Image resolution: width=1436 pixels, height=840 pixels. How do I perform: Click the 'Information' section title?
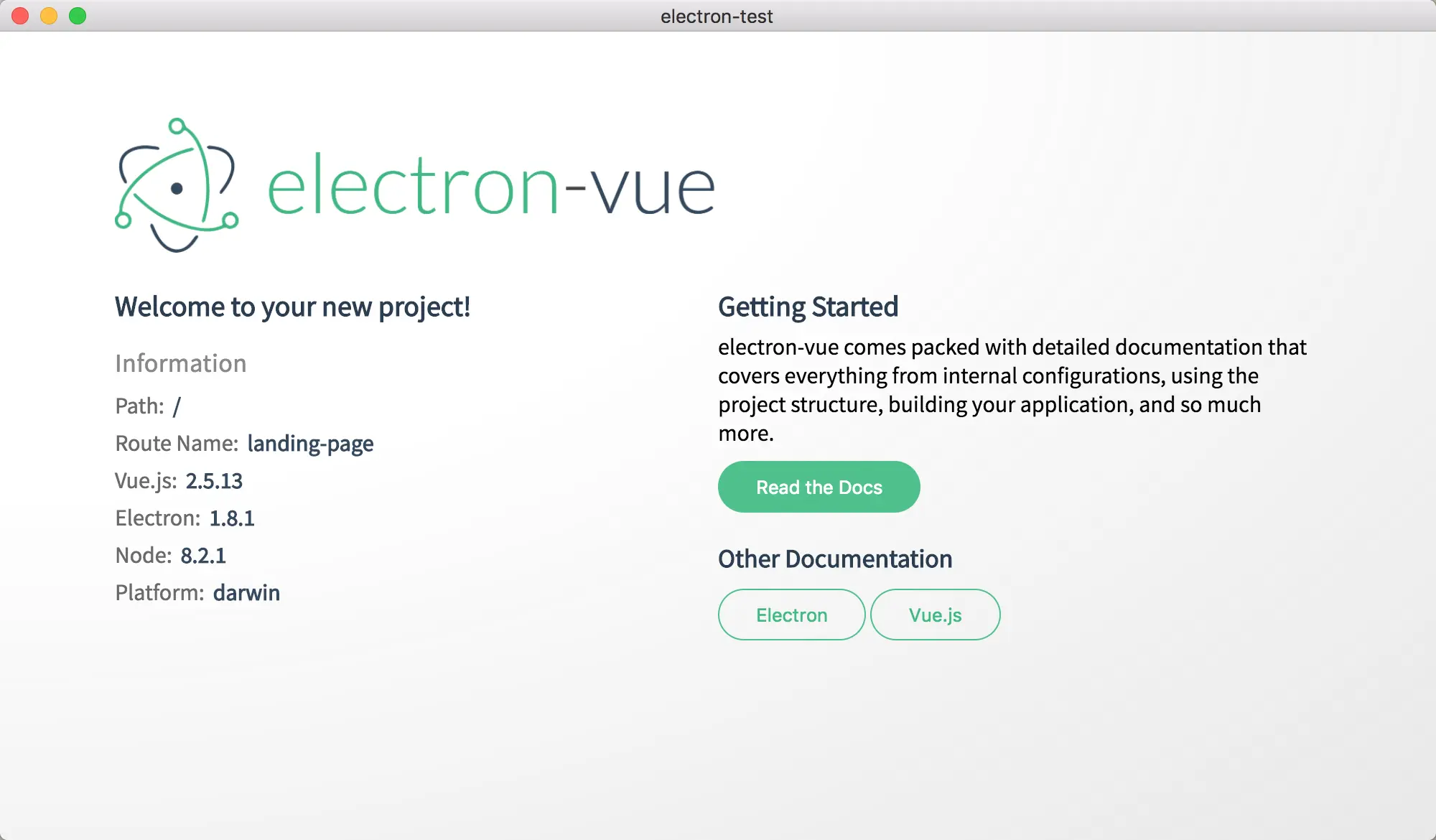click(180, 363)
